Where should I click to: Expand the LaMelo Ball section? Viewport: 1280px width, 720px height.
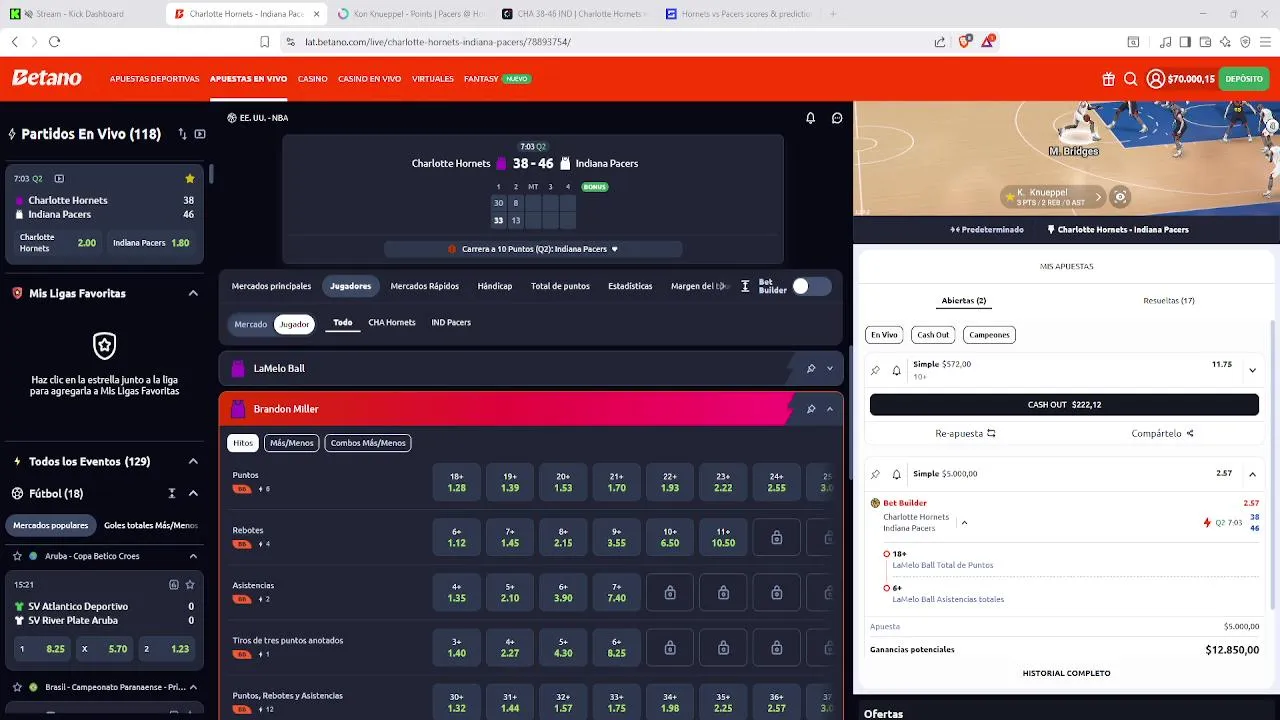(x=830, y=368)
